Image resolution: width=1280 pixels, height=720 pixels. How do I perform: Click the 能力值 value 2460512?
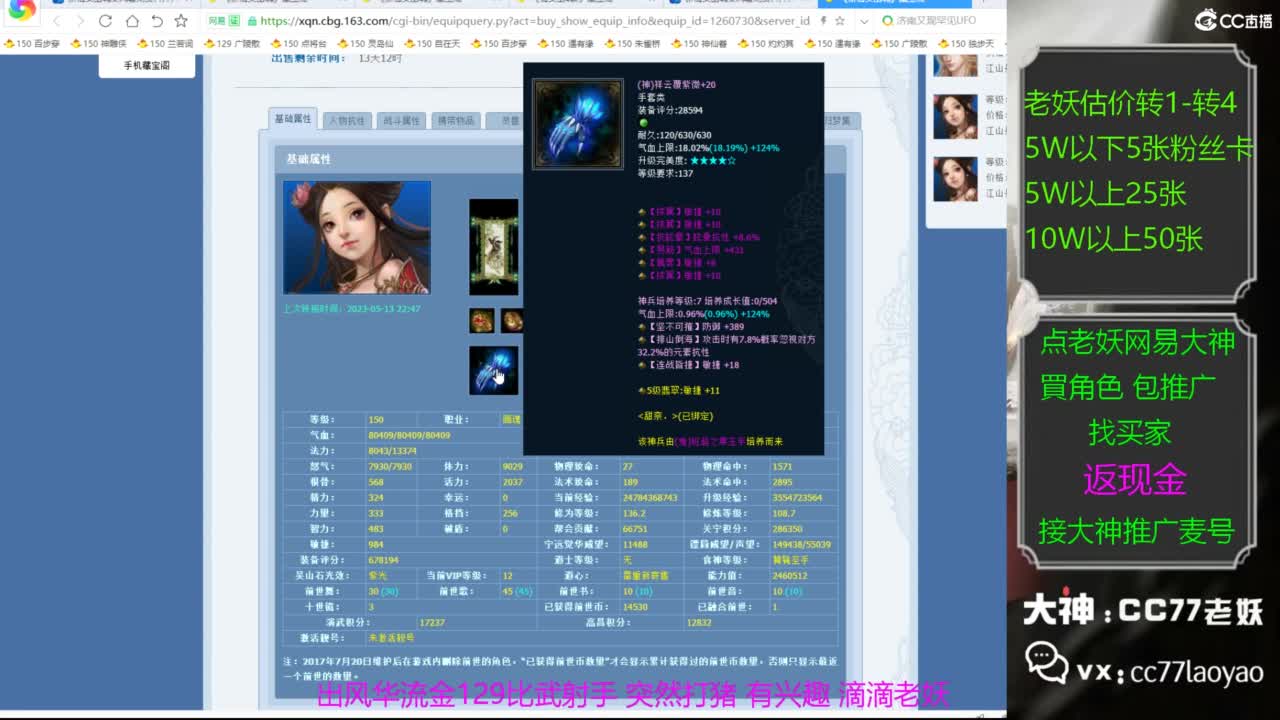[790, 576]
